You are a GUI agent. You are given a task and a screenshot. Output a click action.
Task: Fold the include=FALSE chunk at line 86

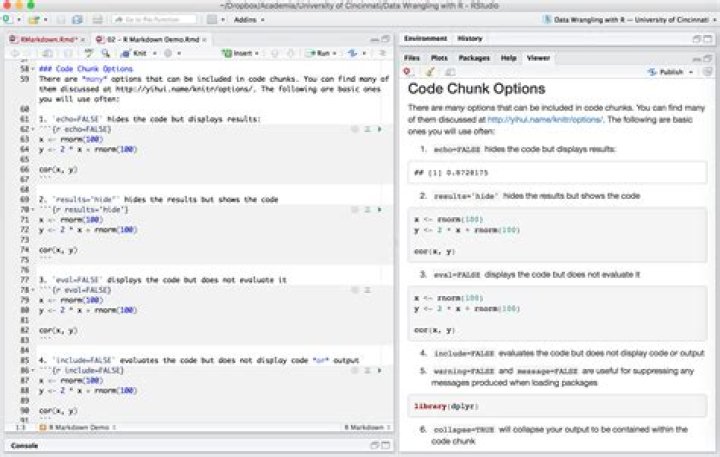tap(33, 371)
